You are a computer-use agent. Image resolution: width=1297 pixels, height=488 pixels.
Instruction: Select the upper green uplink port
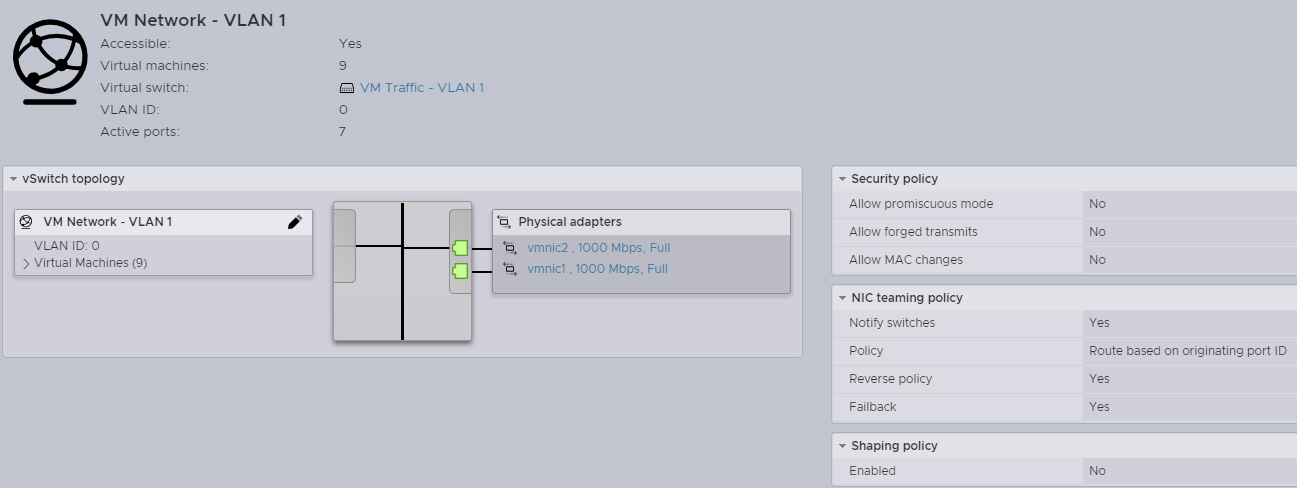[x=460, y=248]
